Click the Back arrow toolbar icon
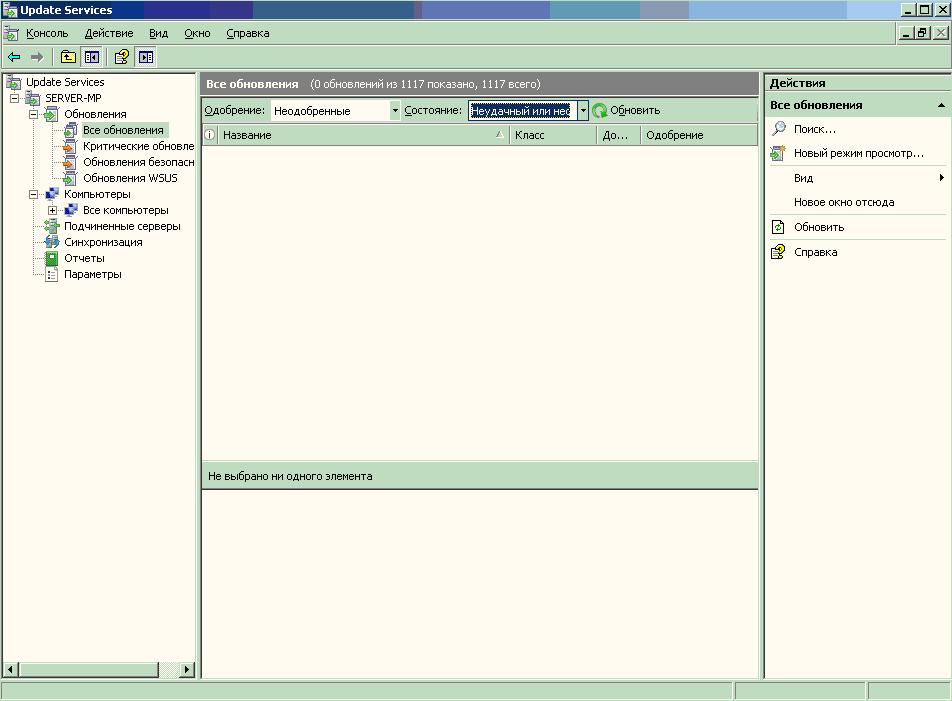Screen dimensions: 952x701 [x=14, y=57]
